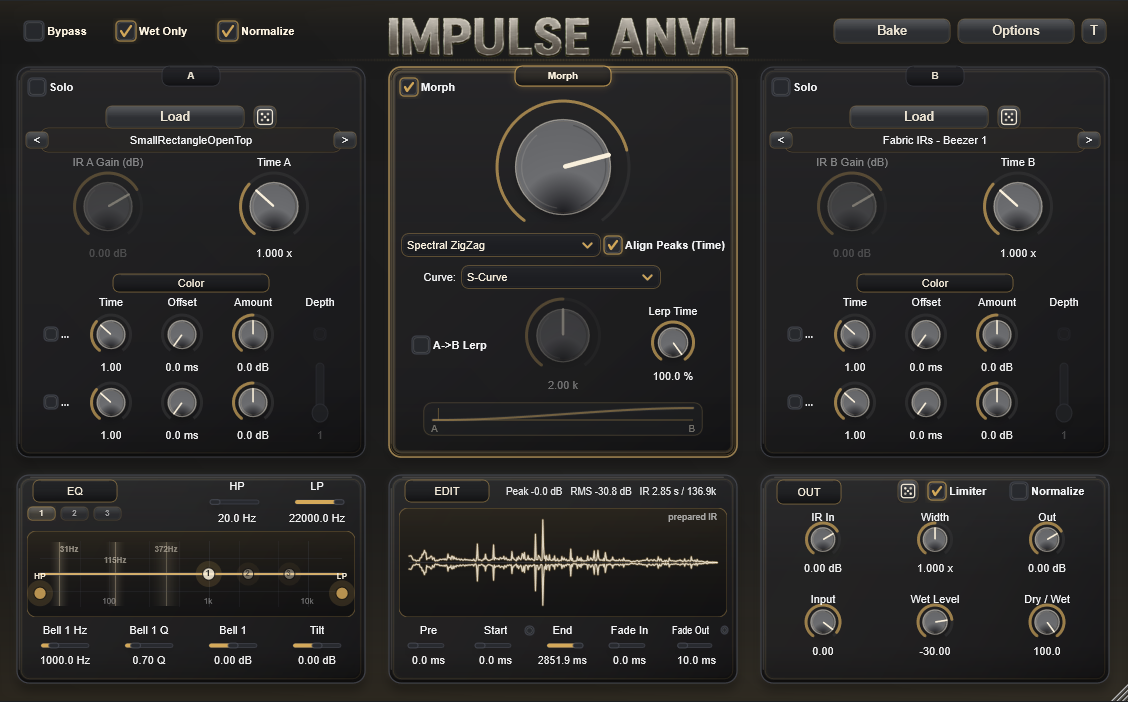Click the prepared IR waveform display
Screen dimensions: 1128x702
click(563, 562)
